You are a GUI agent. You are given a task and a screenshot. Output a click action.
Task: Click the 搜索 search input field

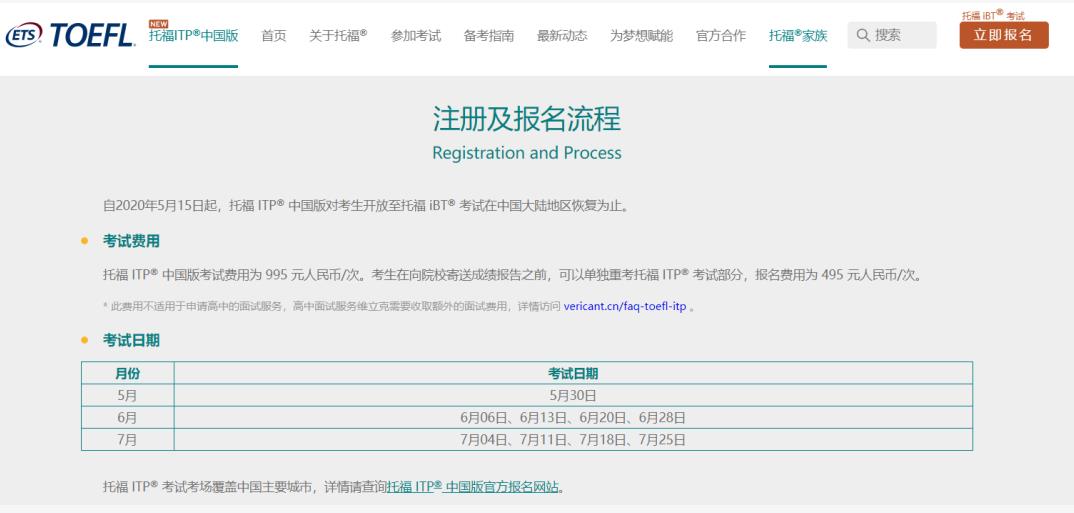[x=892, y=35]
